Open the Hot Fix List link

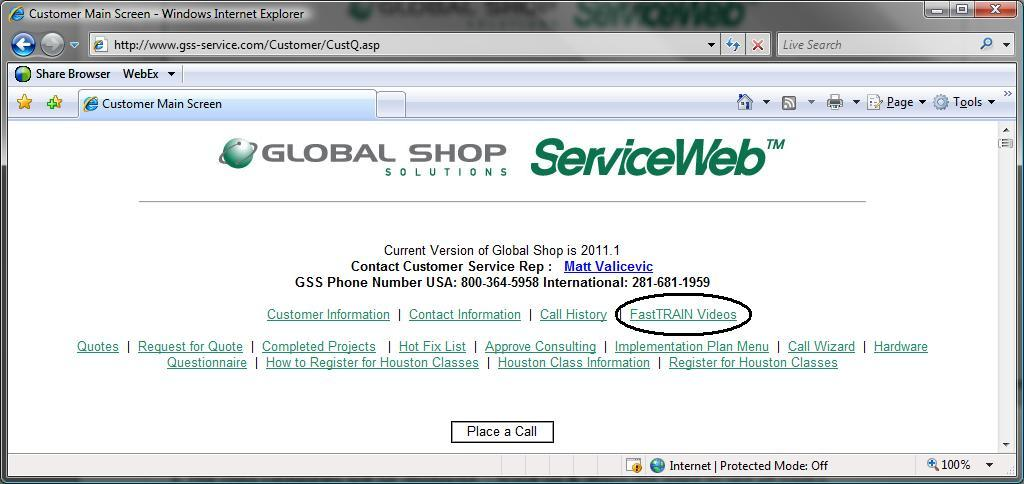click(x=432, y=347)
